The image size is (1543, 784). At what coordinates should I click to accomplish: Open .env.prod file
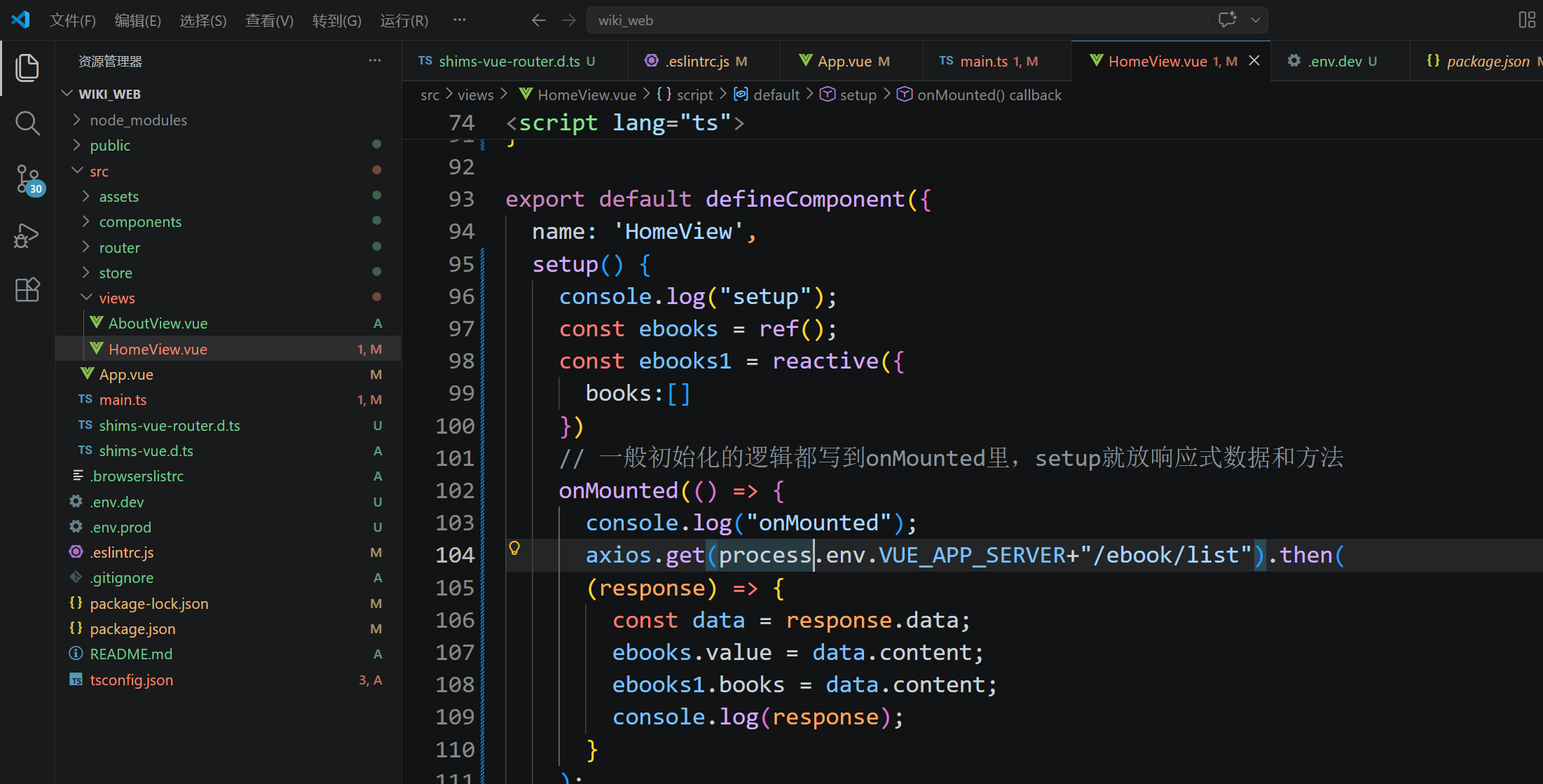tap(228, 527)
